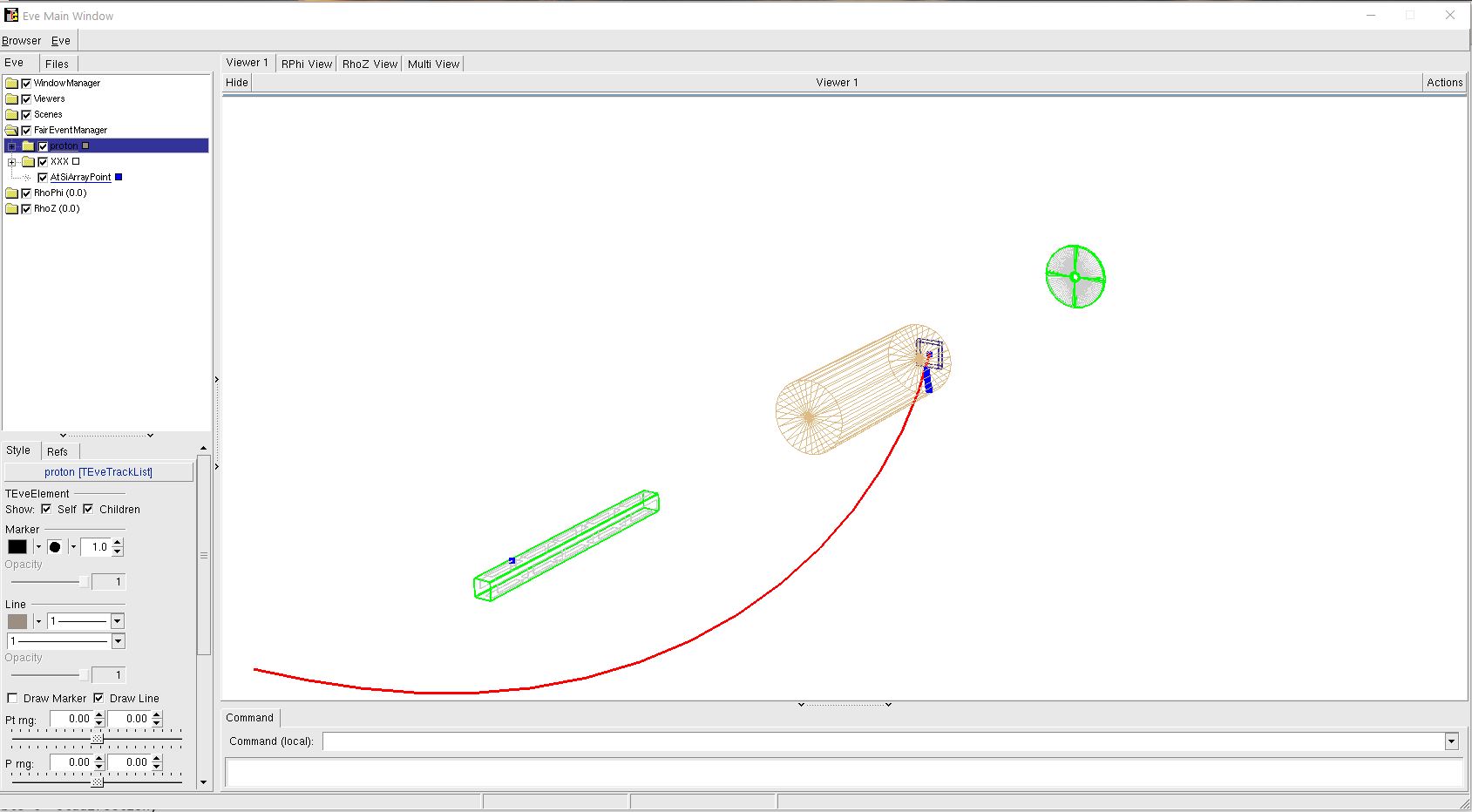
Task: Uncheck the Viewers checkbox in tree
Action: tap(26, 99)
